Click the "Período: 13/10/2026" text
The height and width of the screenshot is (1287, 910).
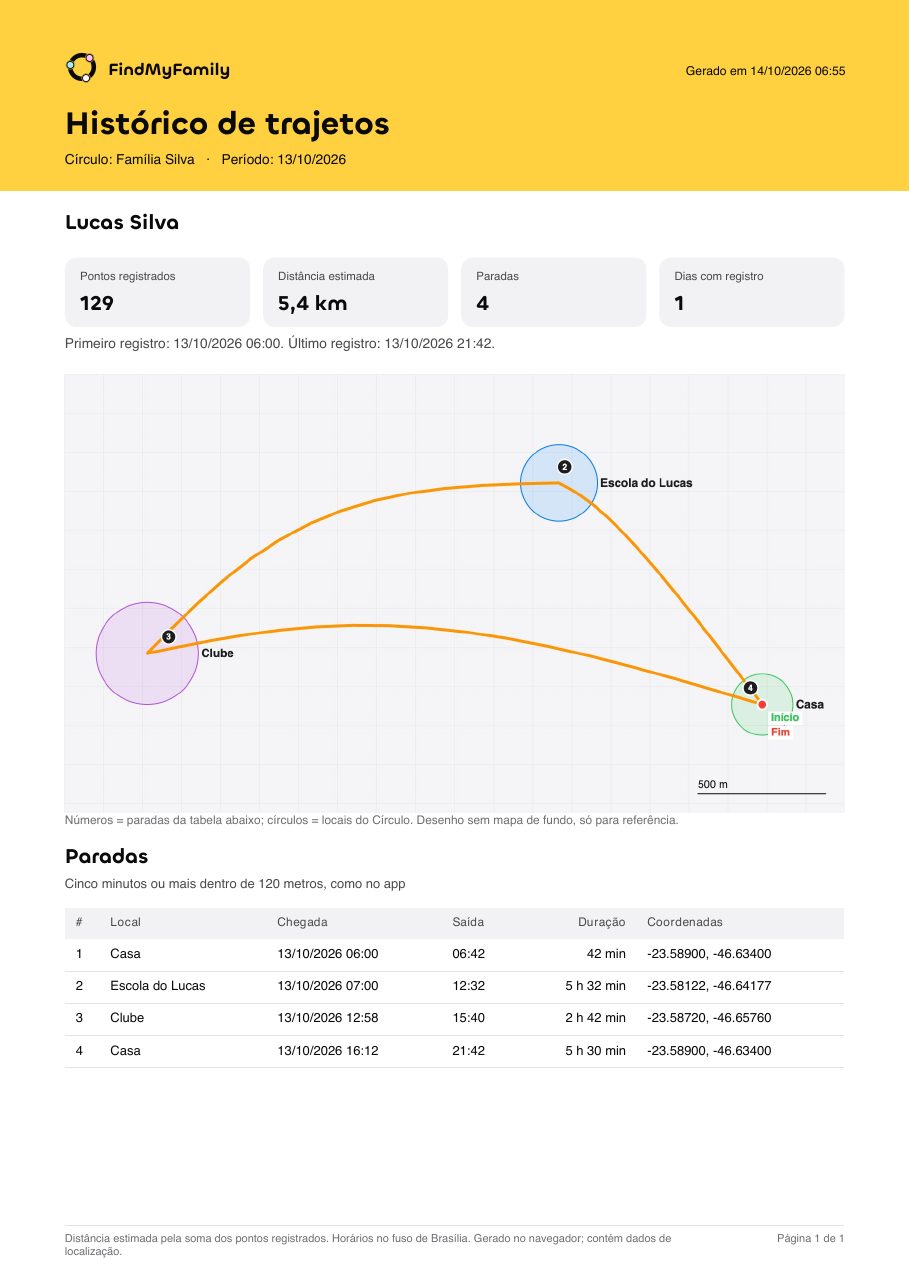click(284, 159)
